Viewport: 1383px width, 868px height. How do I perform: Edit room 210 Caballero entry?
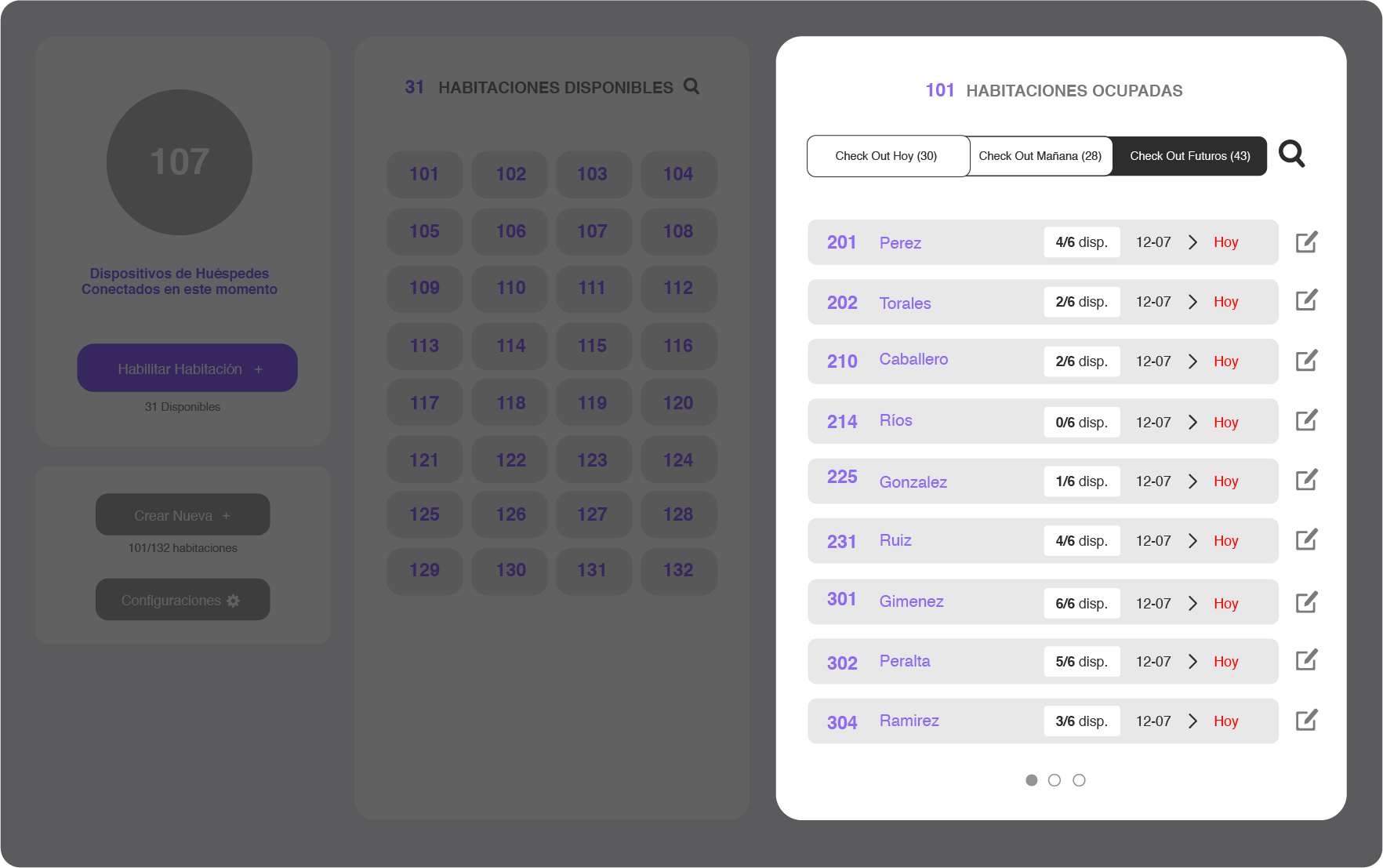(1306, 361)
